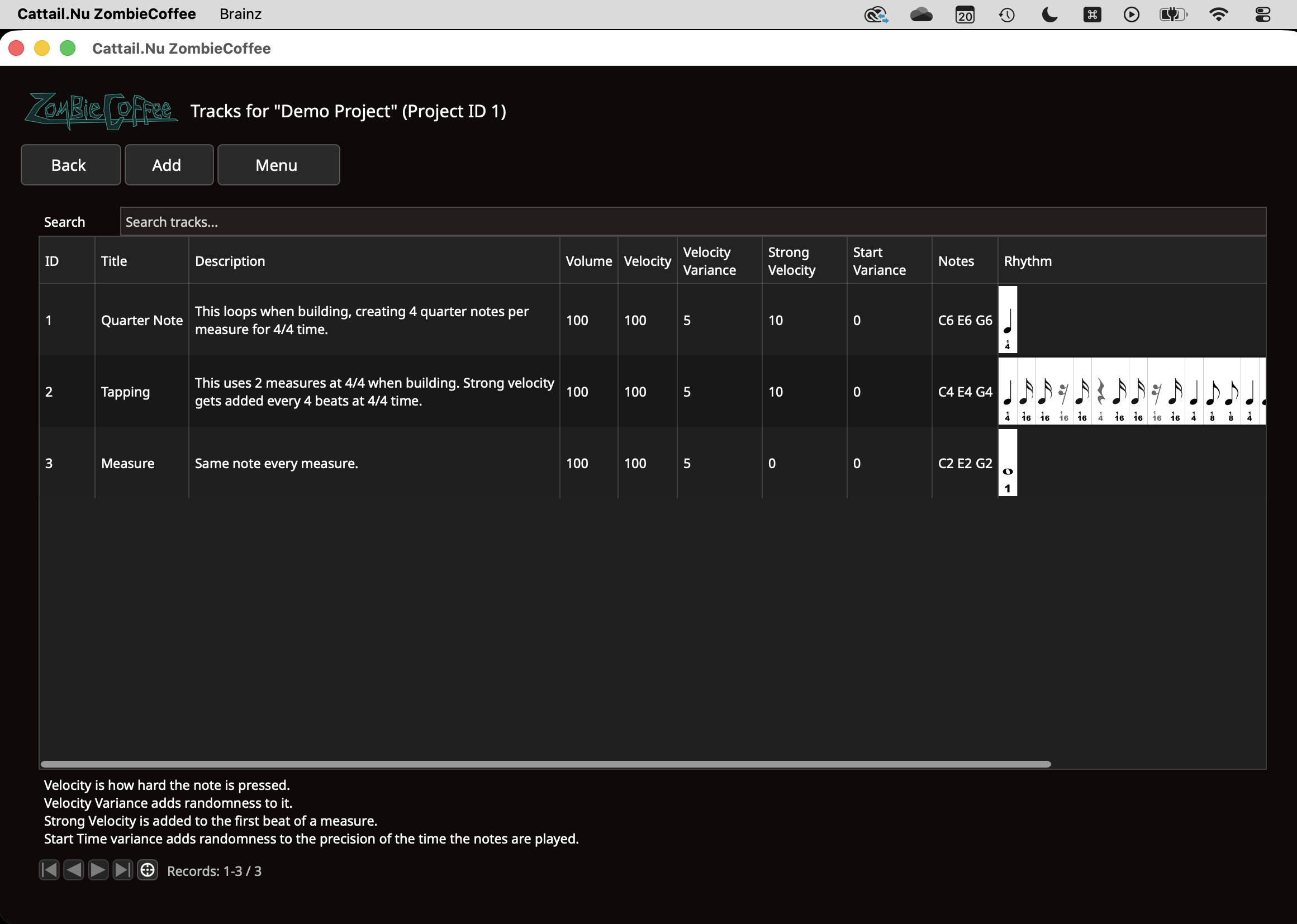Click the Strong Velocity column header
Image resolution: width=1297 pixels, height=924 pixels.
coord(804,260)
